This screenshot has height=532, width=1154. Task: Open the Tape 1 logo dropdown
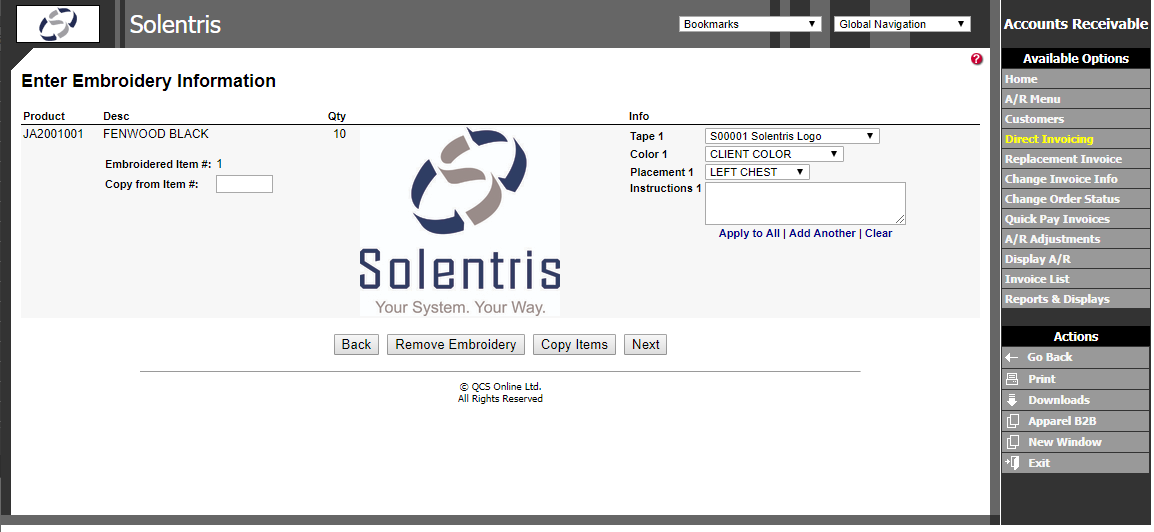[792, 136]
